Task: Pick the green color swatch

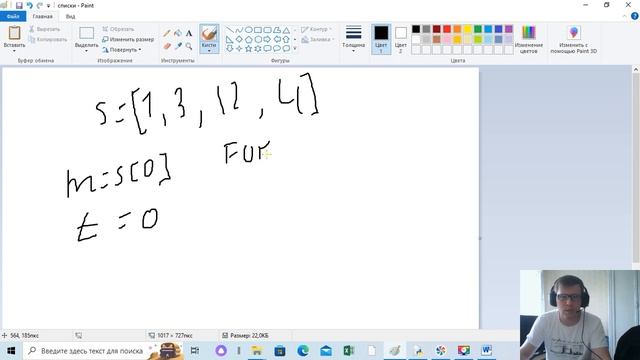Action: tap(478, 29)
